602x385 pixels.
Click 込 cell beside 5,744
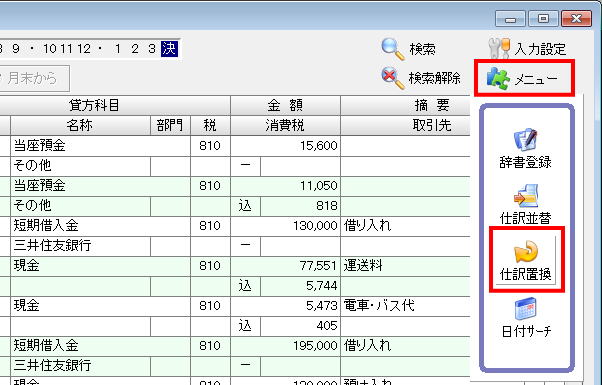[x=245, y=286]
